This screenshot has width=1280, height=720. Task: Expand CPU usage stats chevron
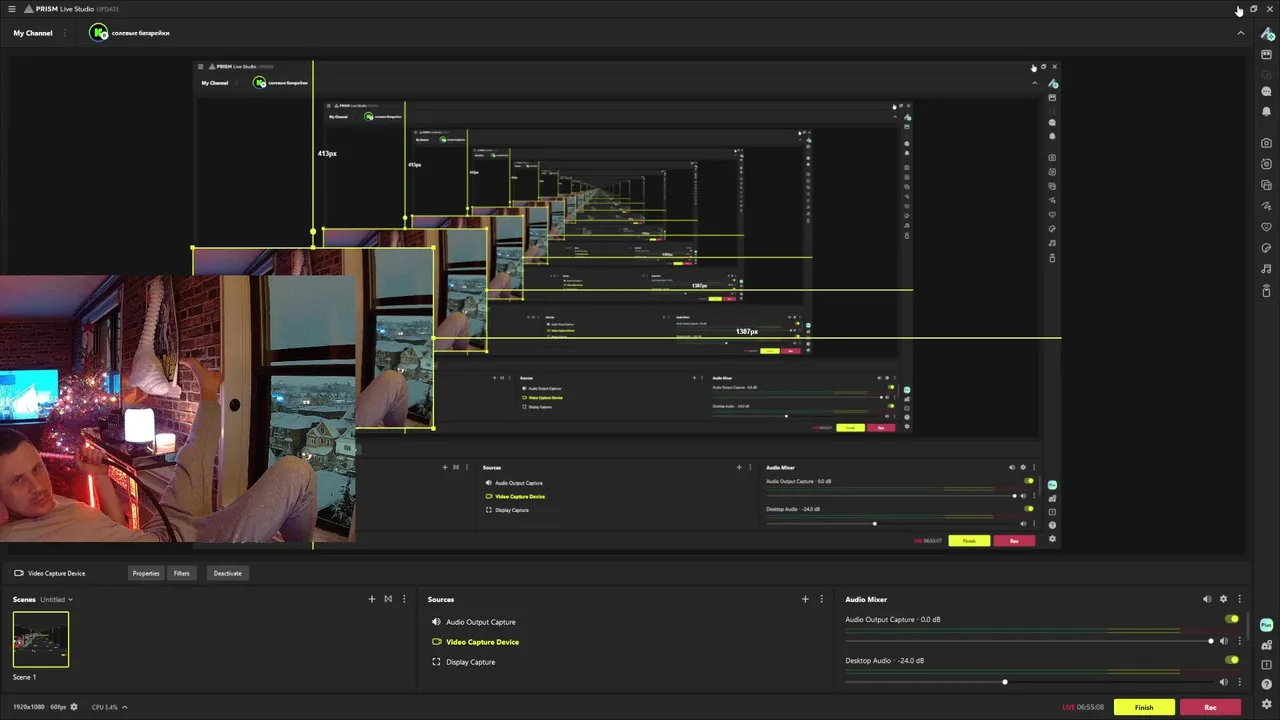124,707
